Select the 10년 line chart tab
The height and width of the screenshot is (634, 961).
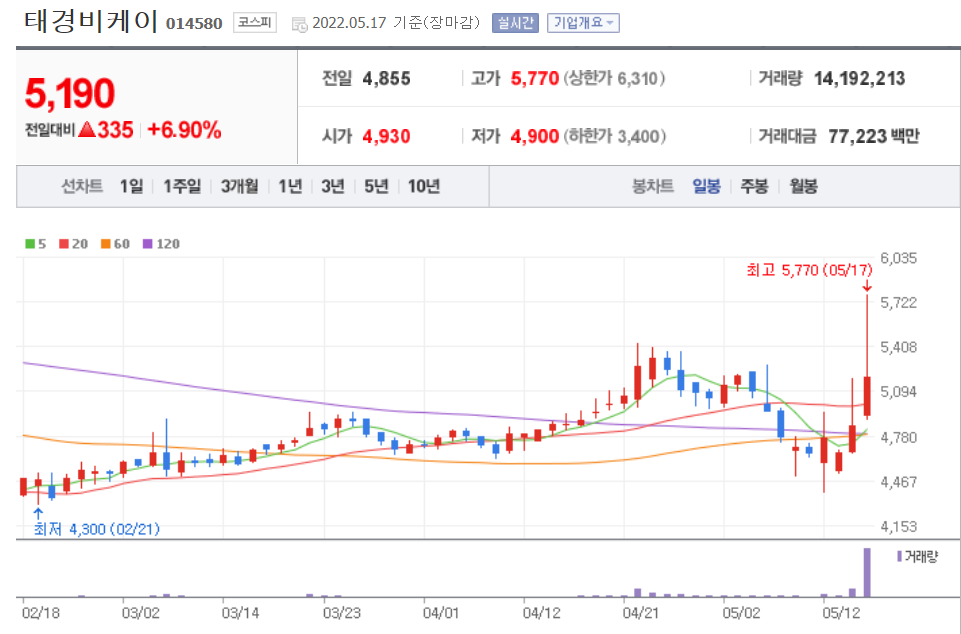pos(424,186)
